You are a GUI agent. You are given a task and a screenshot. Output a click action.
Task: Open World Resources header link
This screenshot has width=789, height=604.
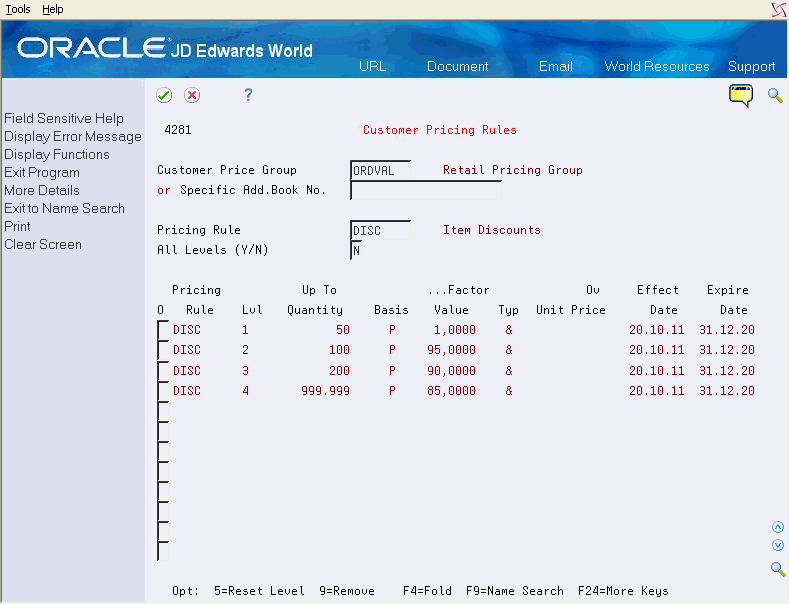click(x=657, y=66)
